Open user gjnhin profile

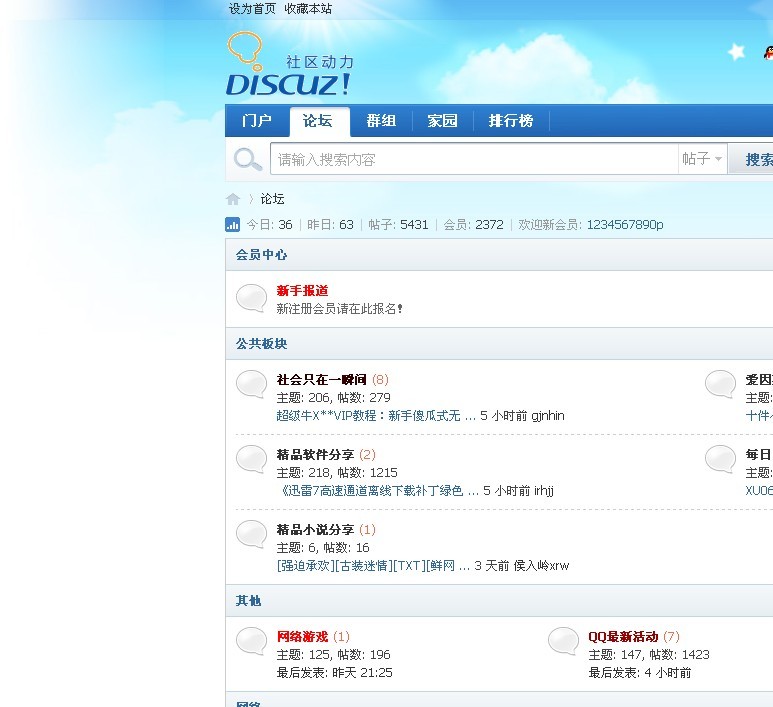click(x=546, y=416)
